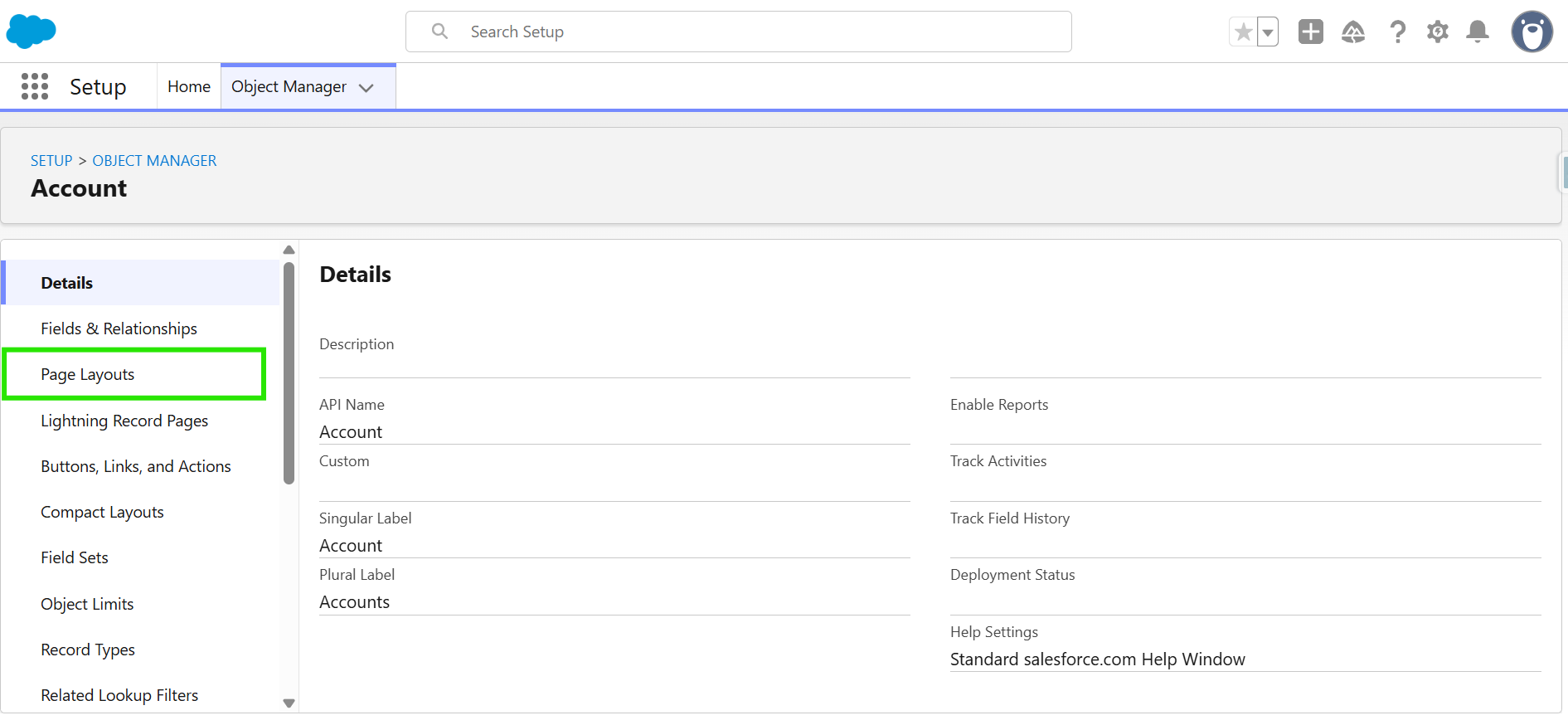Viewport: 1568px width, 725px height.
Task: Open the App Launcher grid icon
Action: [35, 86]
